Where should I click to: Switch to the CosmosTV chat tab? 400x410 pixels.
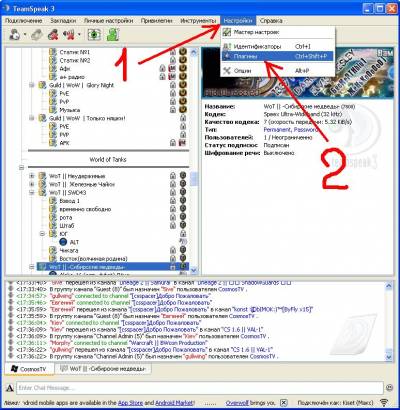tap(29, 369)
